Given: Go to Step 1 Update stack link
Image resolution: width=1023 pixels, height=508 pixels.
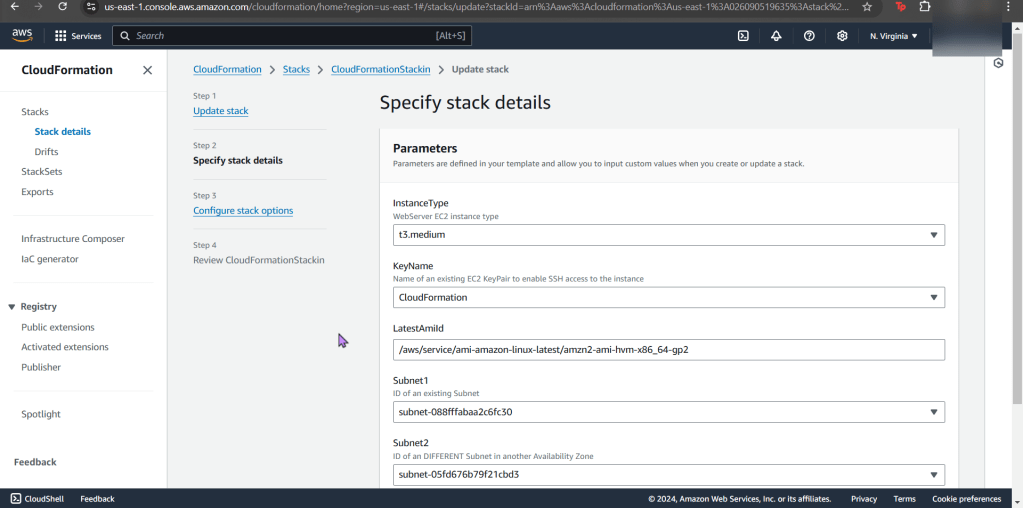Looking at the screenshot, I should click(x=220, y=111).
